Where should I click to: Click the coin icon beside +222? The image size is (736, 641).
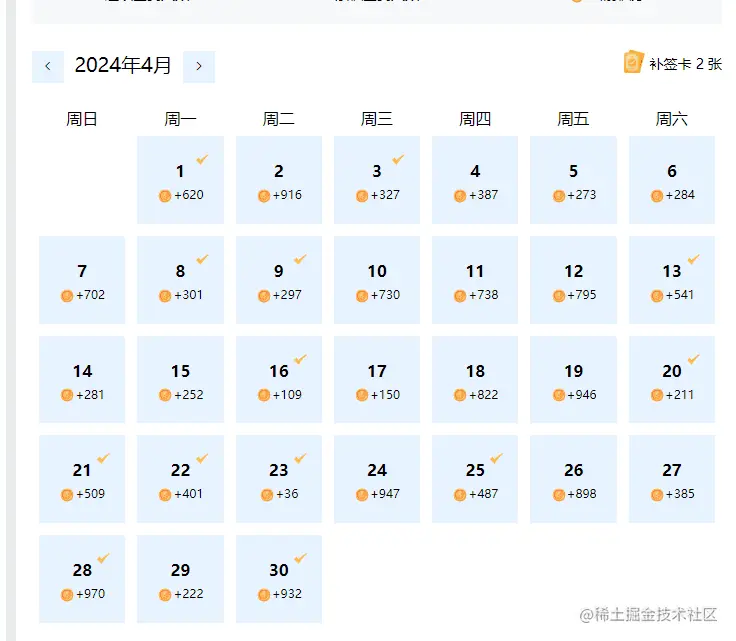(165, 595)
